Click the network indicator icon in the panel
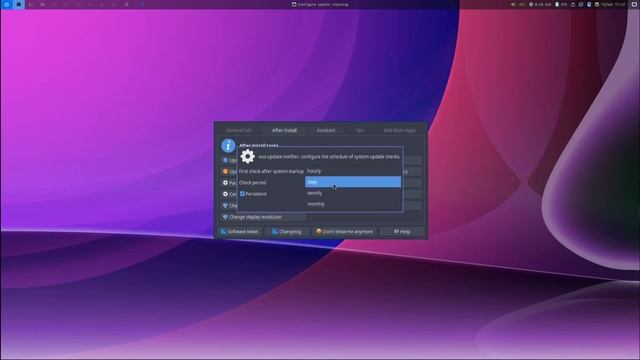 tap(531, 4)
